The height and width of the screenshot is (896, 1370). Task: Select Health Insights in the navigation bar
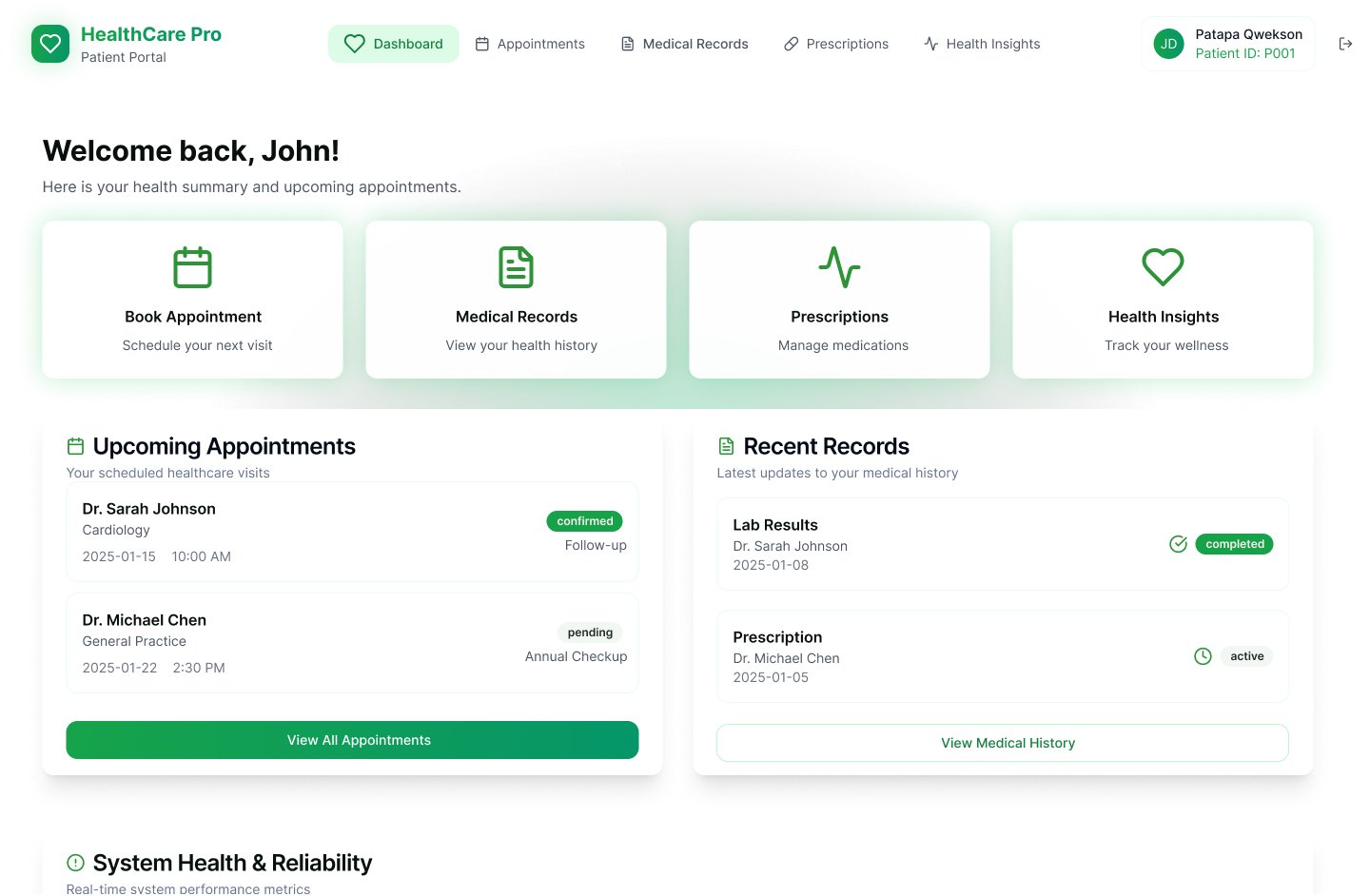[982, 44]
